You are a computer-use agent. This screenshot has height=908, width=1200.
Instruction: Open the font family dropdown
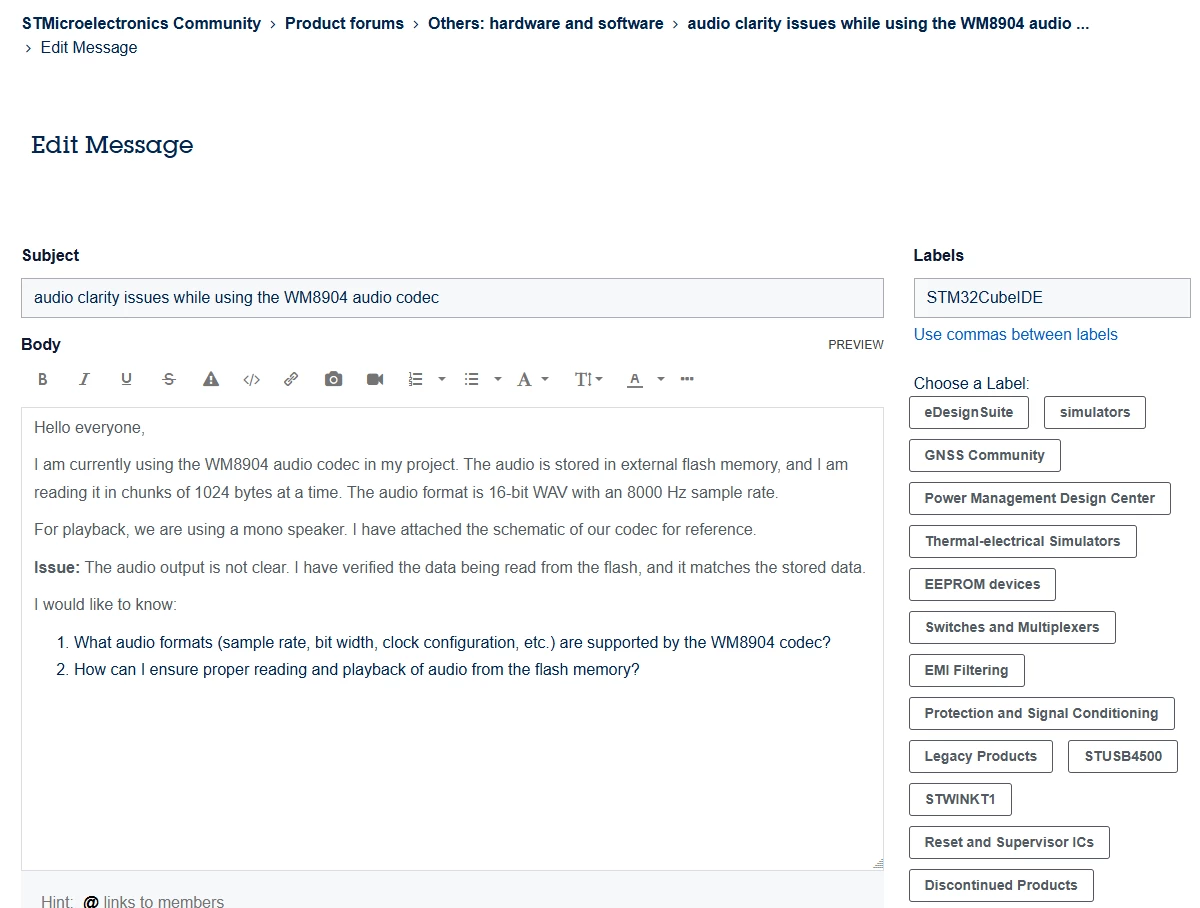[533, 380]
